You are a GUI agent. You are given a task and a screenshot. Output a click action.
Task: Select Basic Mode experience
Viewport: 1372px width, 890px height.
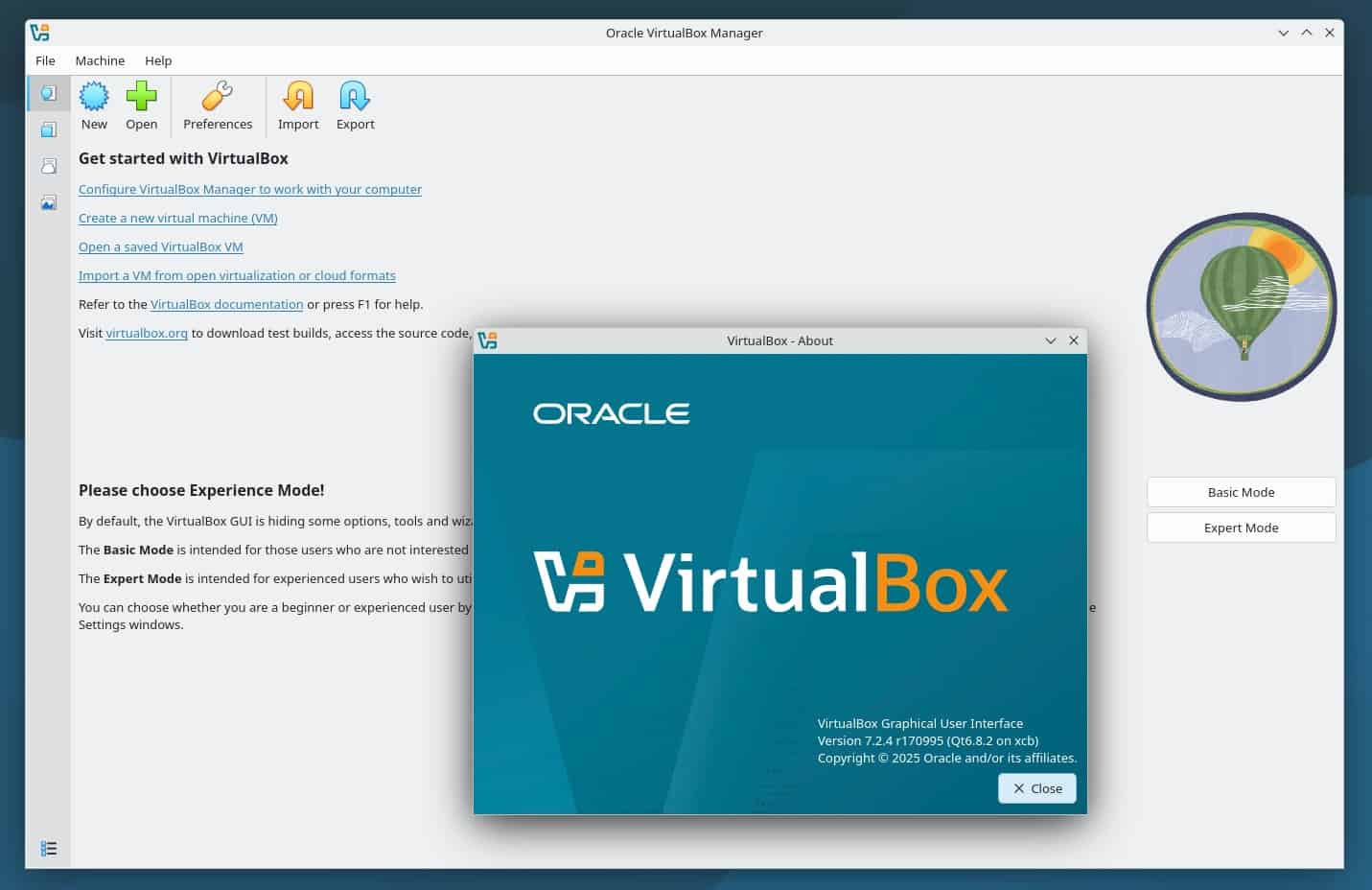pos(1241,492)
